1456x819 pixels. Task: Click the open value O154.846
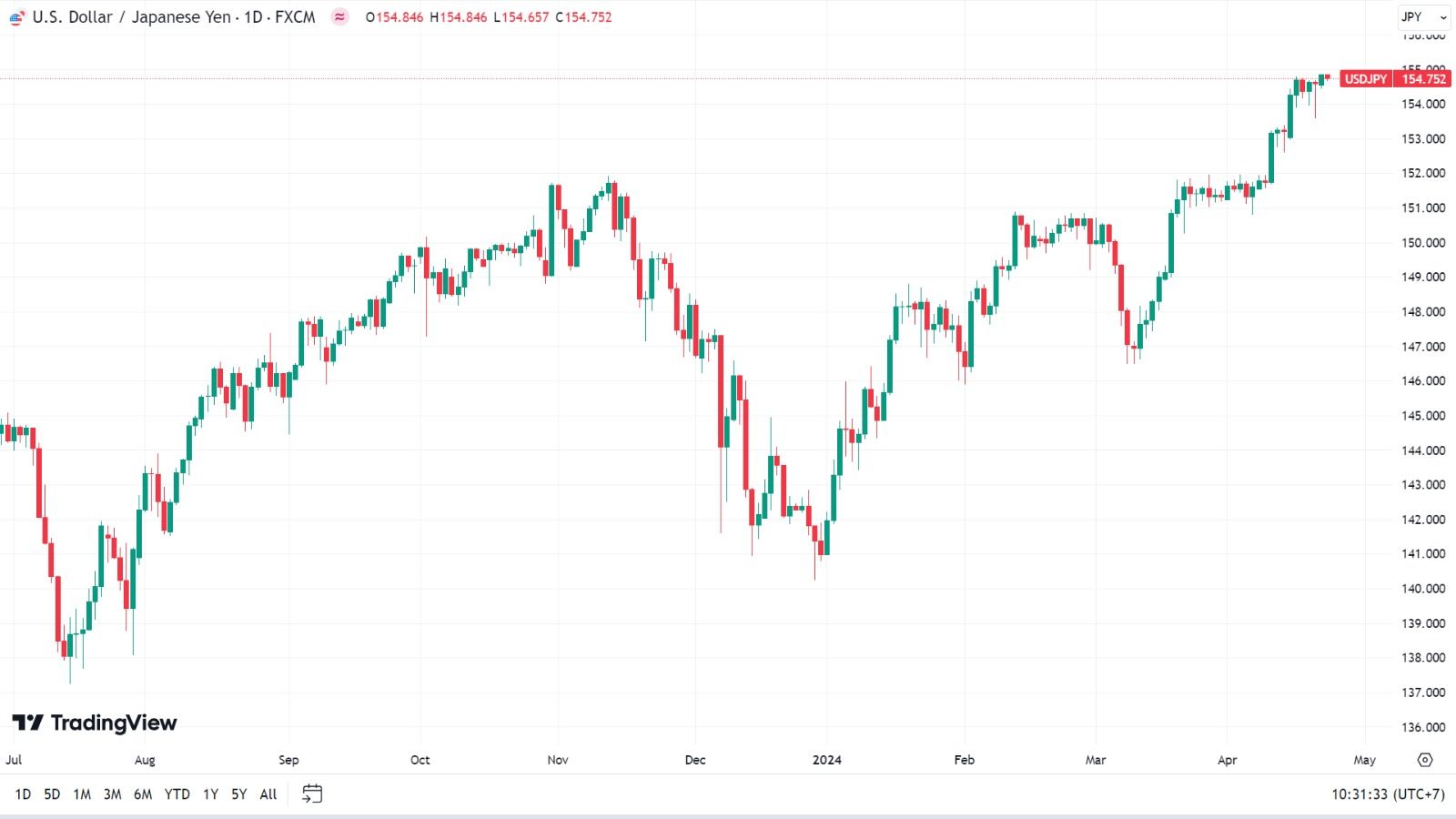click(394, 17)
